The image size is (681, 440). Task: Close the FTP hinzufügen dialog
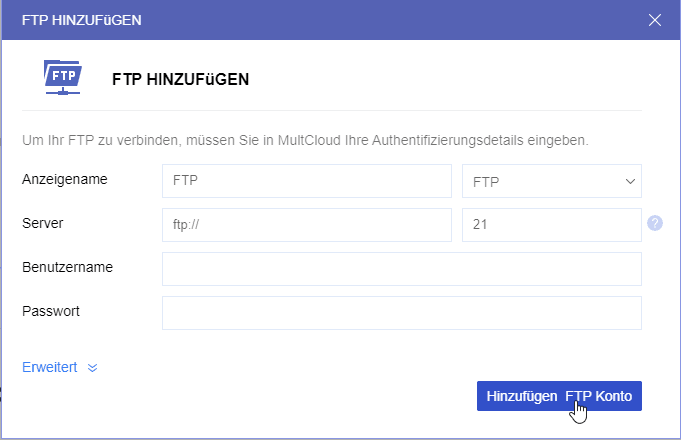pos(655,19)
